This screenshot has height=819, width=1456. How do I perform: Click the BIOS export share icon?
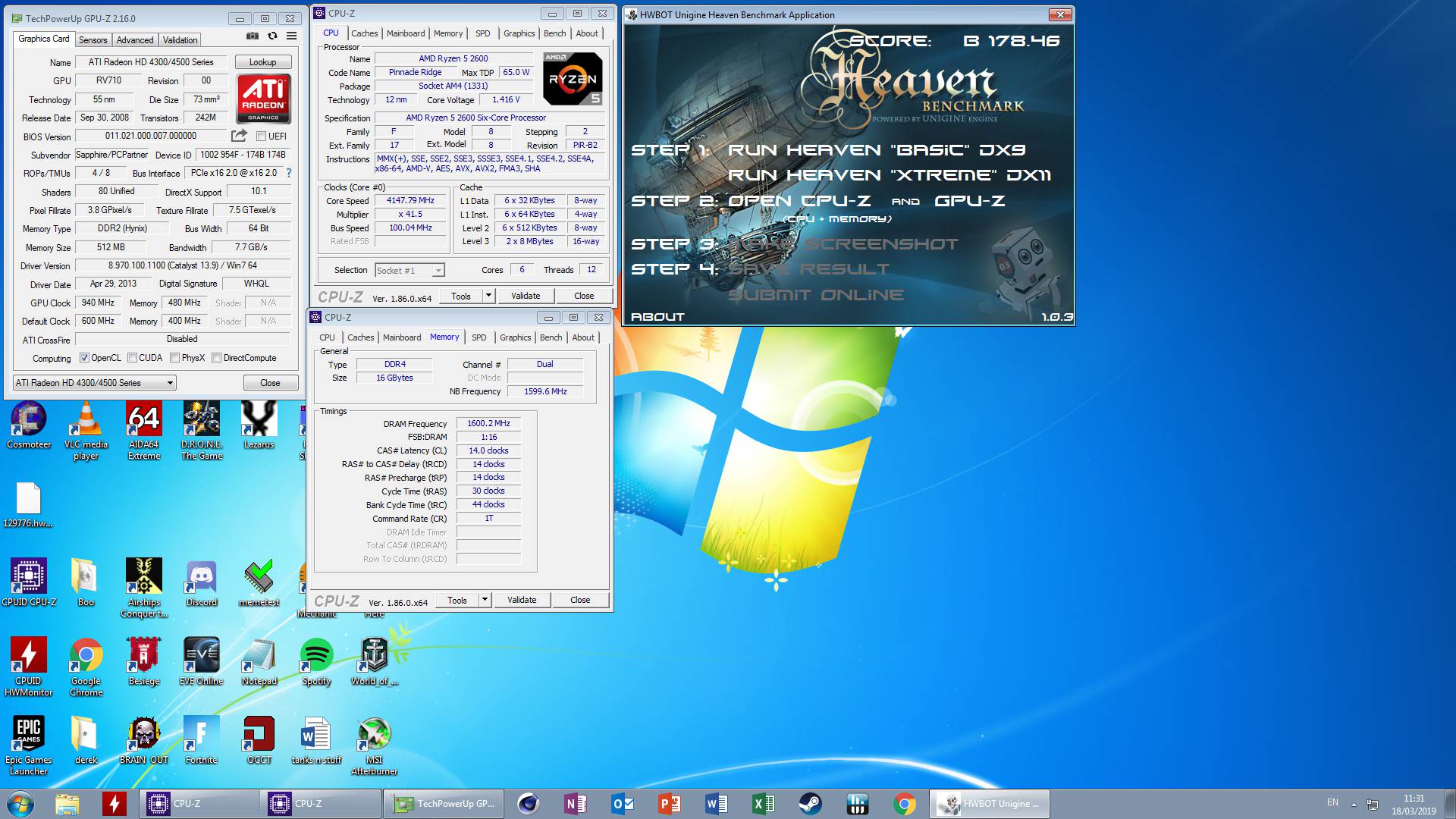pyautogui.click(x=239, y=136)
